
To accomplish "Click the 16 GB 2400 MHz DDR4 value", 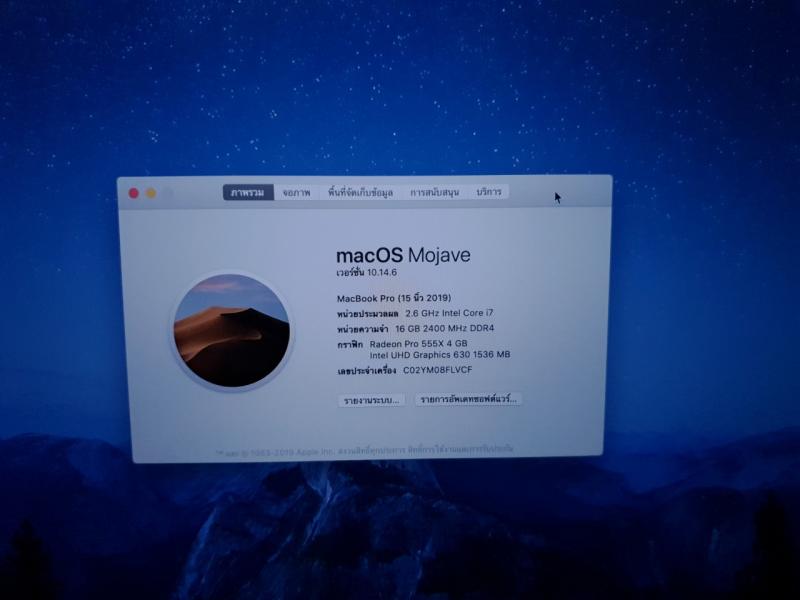I will tap(444, 328).
